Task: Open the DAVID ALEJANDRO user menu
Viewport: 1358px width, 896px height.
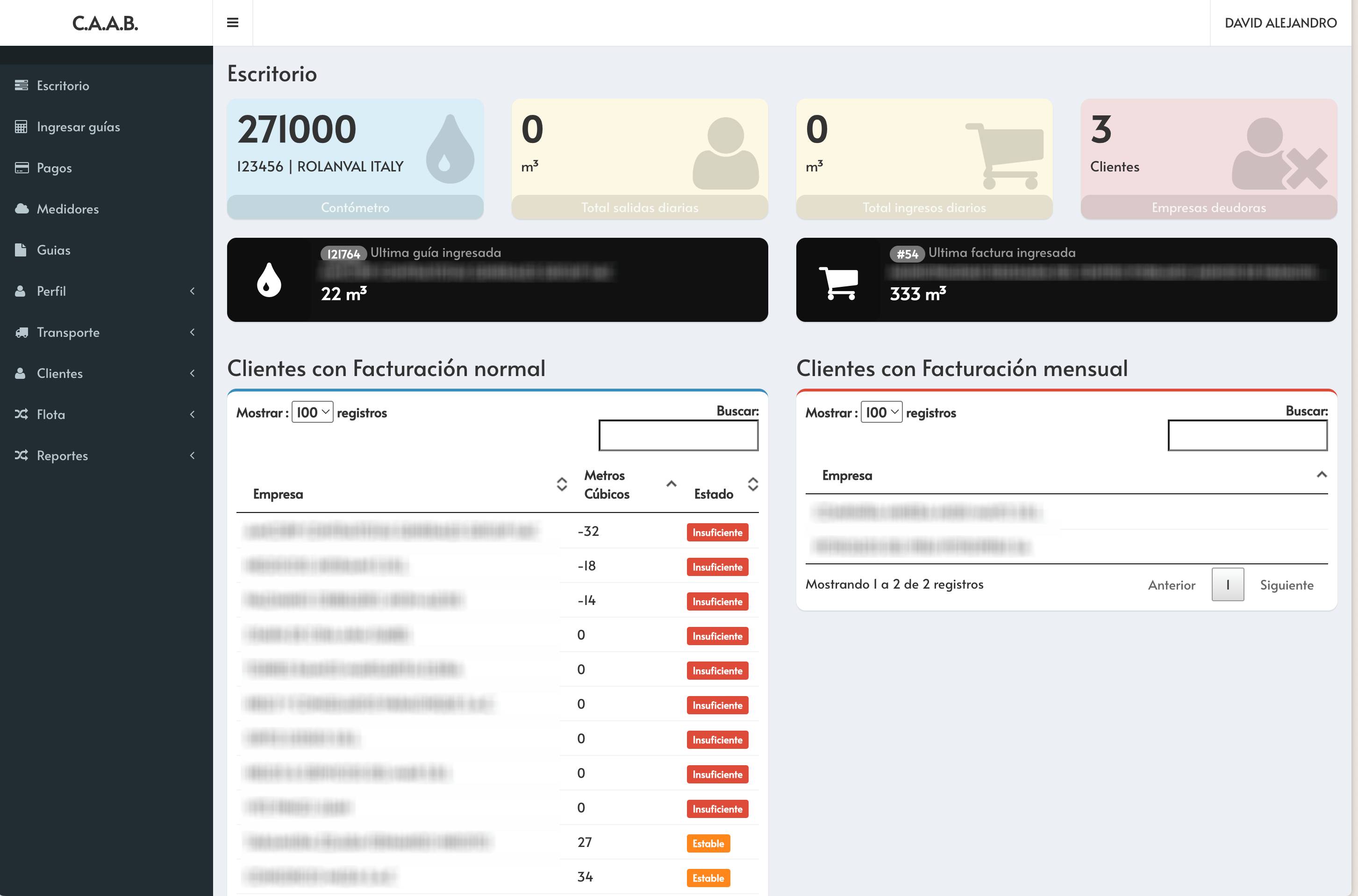Action: (x=1280, y=23)
